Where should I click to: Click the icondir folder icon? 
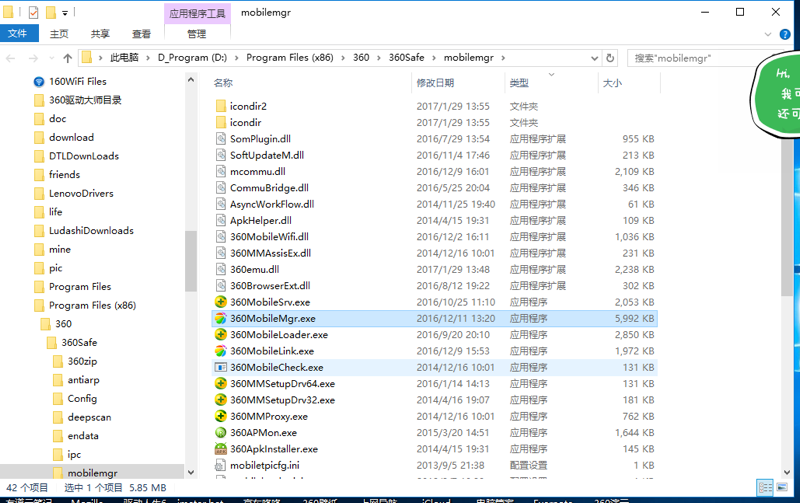coord(220,122)
